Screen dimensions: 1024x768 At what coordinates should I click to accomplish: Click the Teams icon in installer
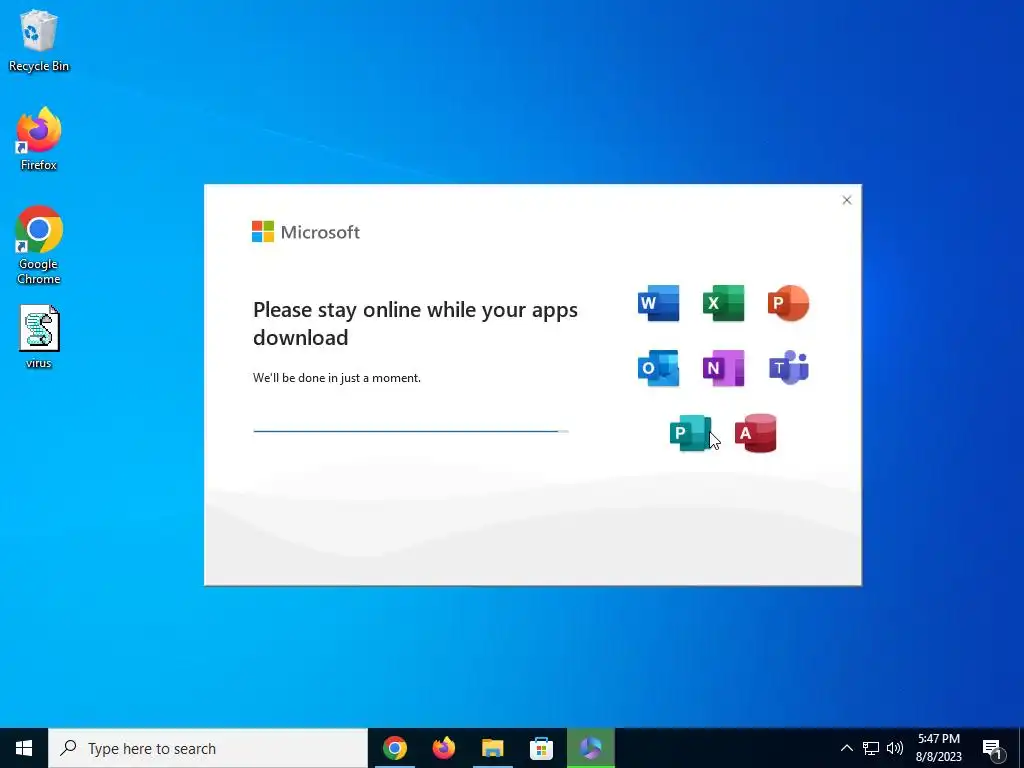click(789, 368)
